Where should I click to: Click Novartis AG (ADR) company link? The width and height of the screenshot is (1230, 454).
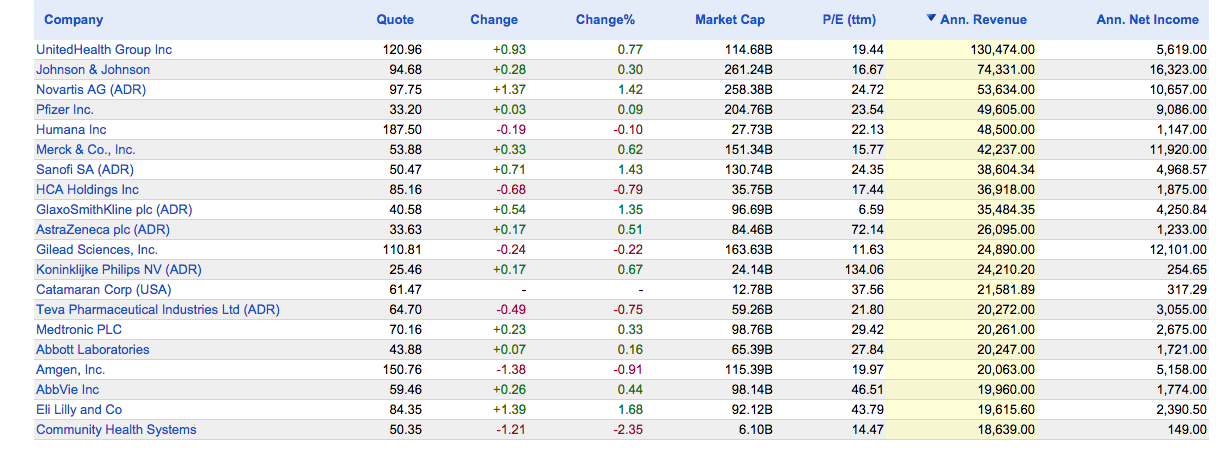(91, 90)
